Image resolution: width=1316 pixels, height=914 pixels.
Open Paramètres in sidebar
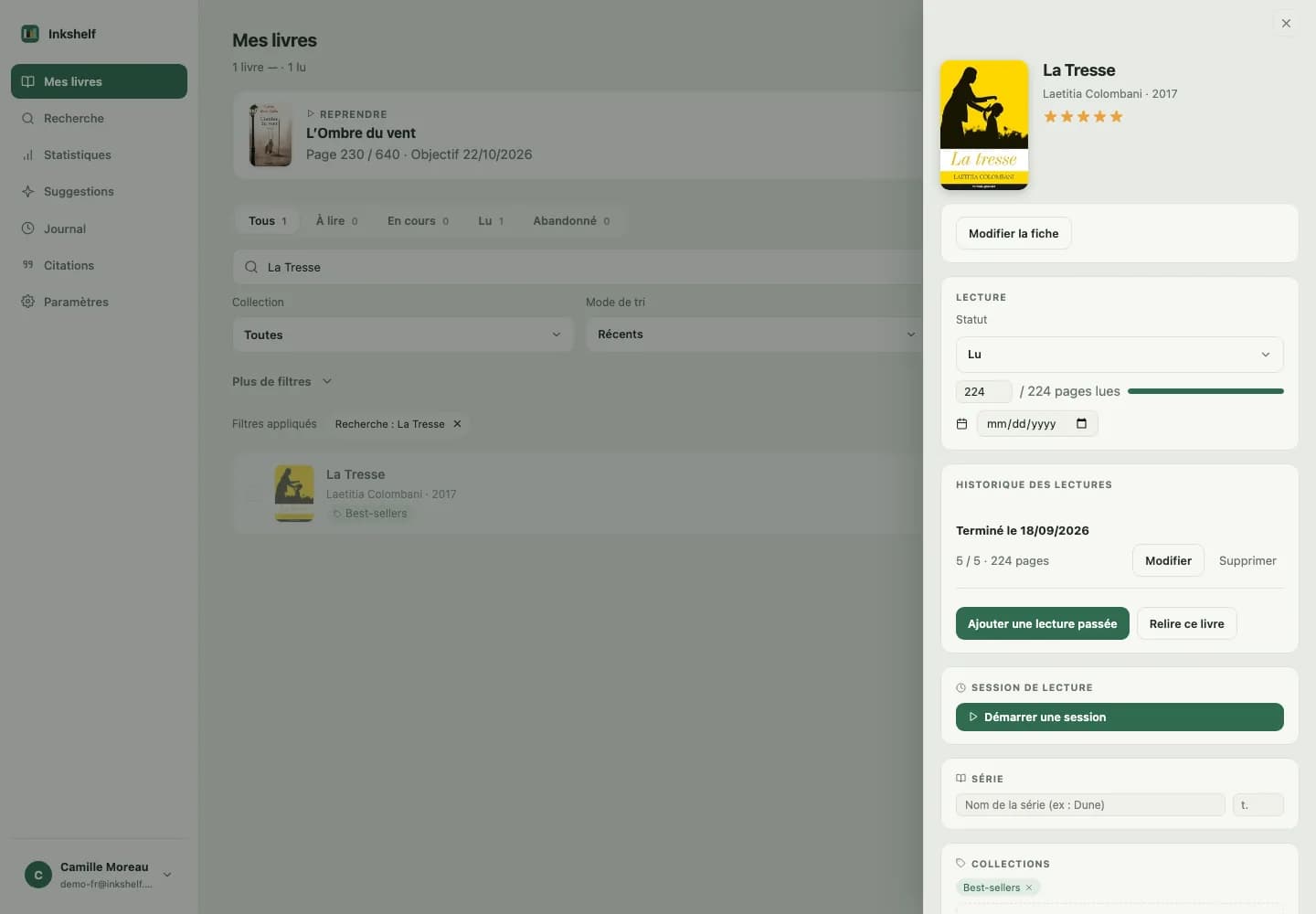point(99,302)
